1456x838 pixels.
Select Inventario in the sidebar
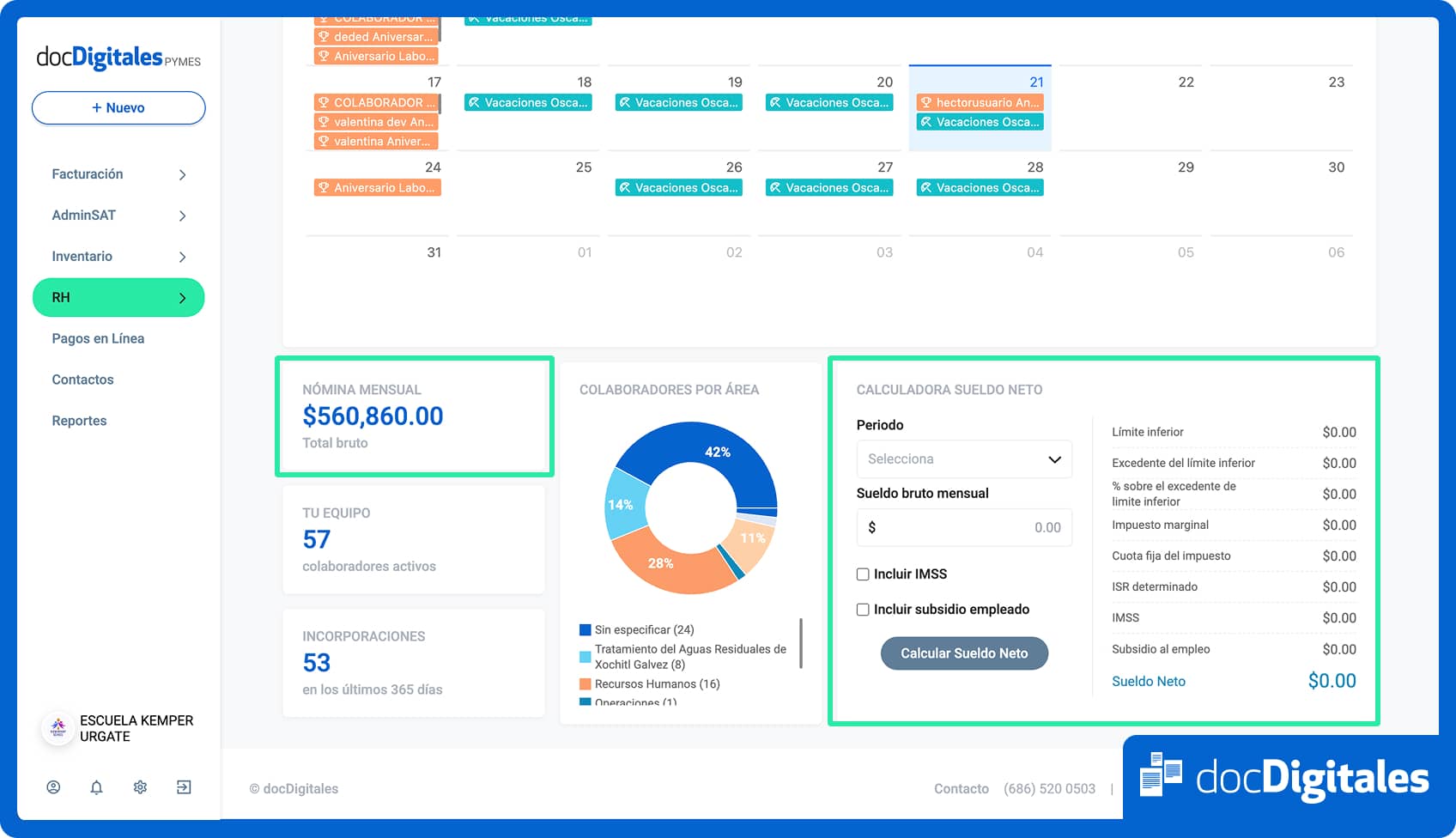point(82,256)
